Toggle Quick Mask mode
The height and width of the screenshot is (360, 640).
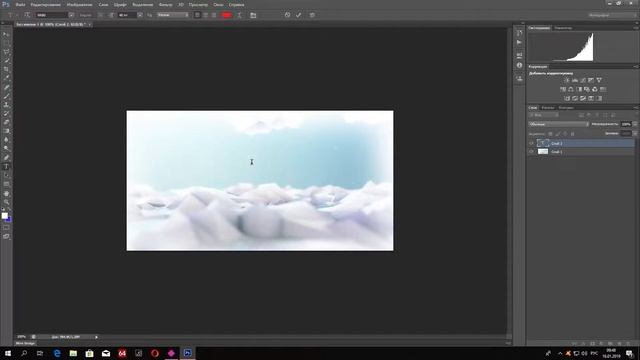[x=6, y=227]
